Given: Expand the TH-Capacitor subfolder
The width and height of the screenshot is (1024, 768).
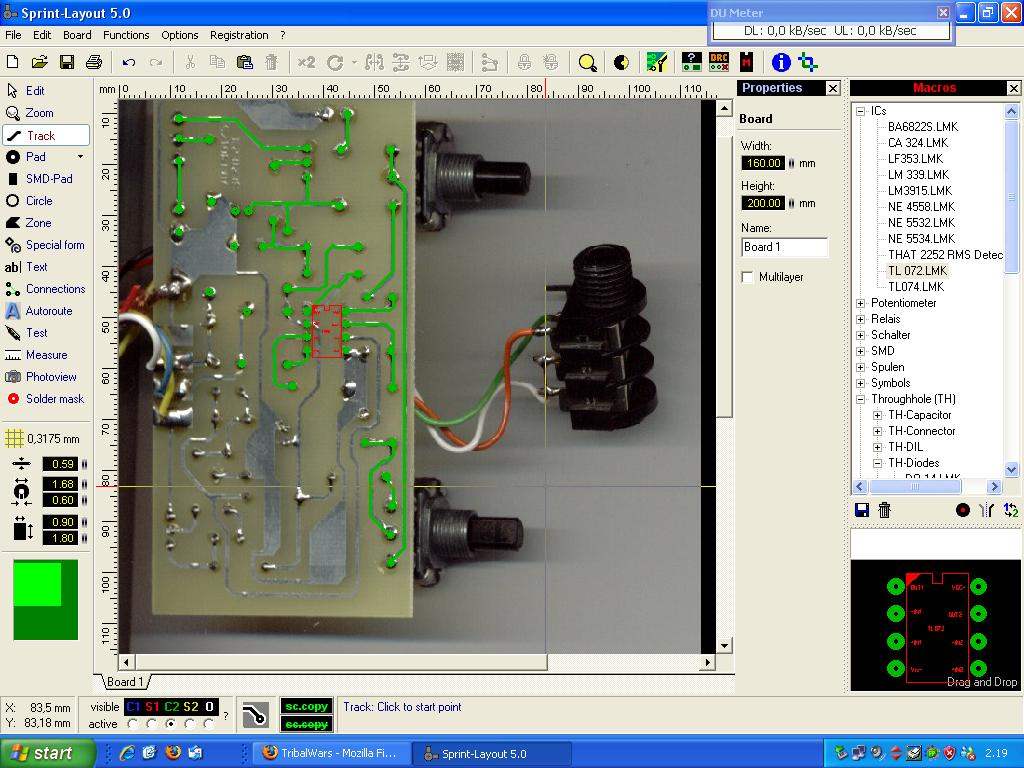Looking at the screenshot, I should click(878, 415).
